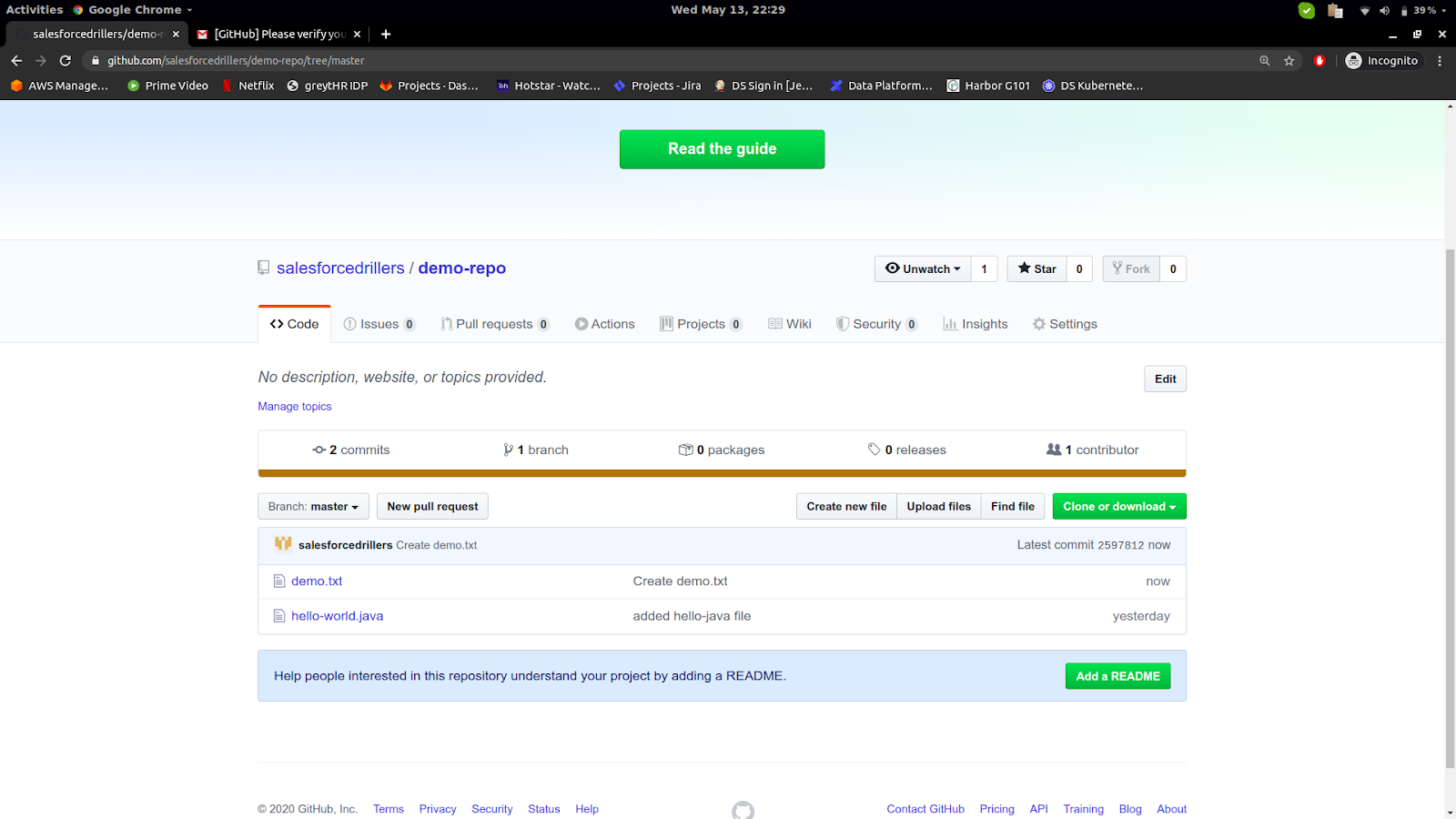Screen dimensions: 1456x819
Task: Open the AWS Manage bookmark
Action: click(59, 86)
